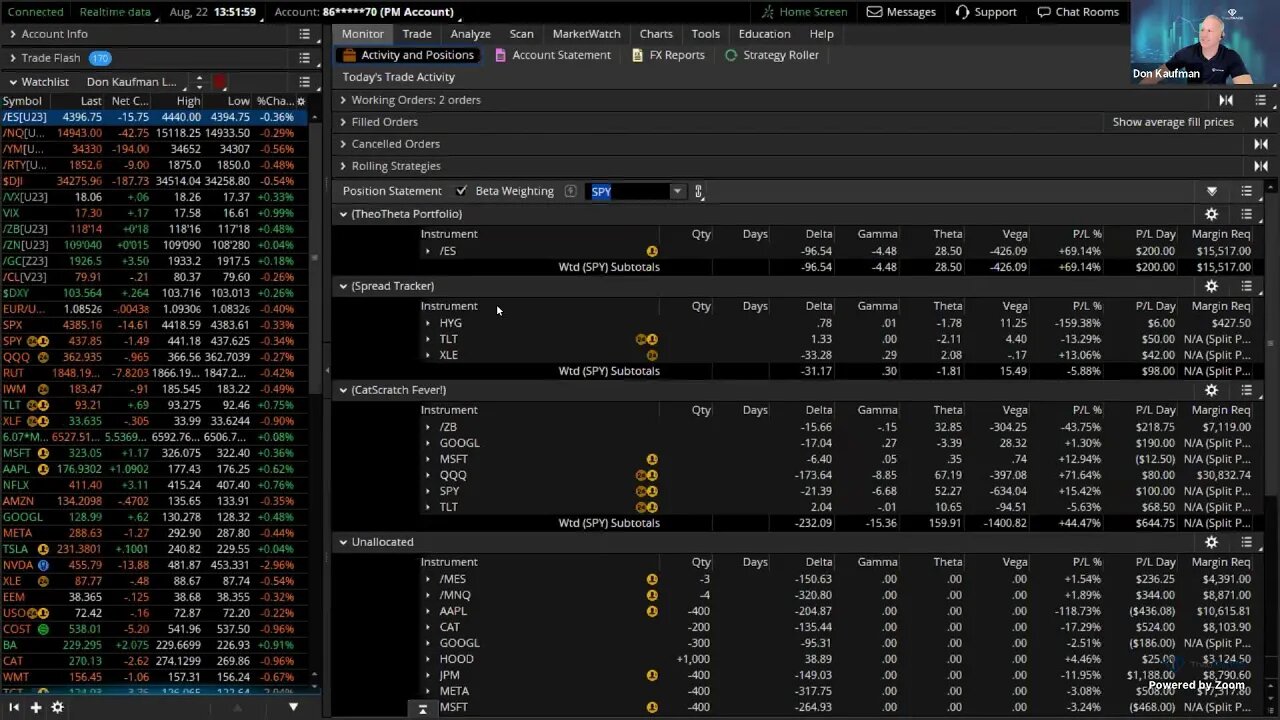Image resolution: width=1280 pixels, height=720 pixels.
Task: Collapse the (TheoTheta Portfolio) group
Action: (x=343, y=214)
